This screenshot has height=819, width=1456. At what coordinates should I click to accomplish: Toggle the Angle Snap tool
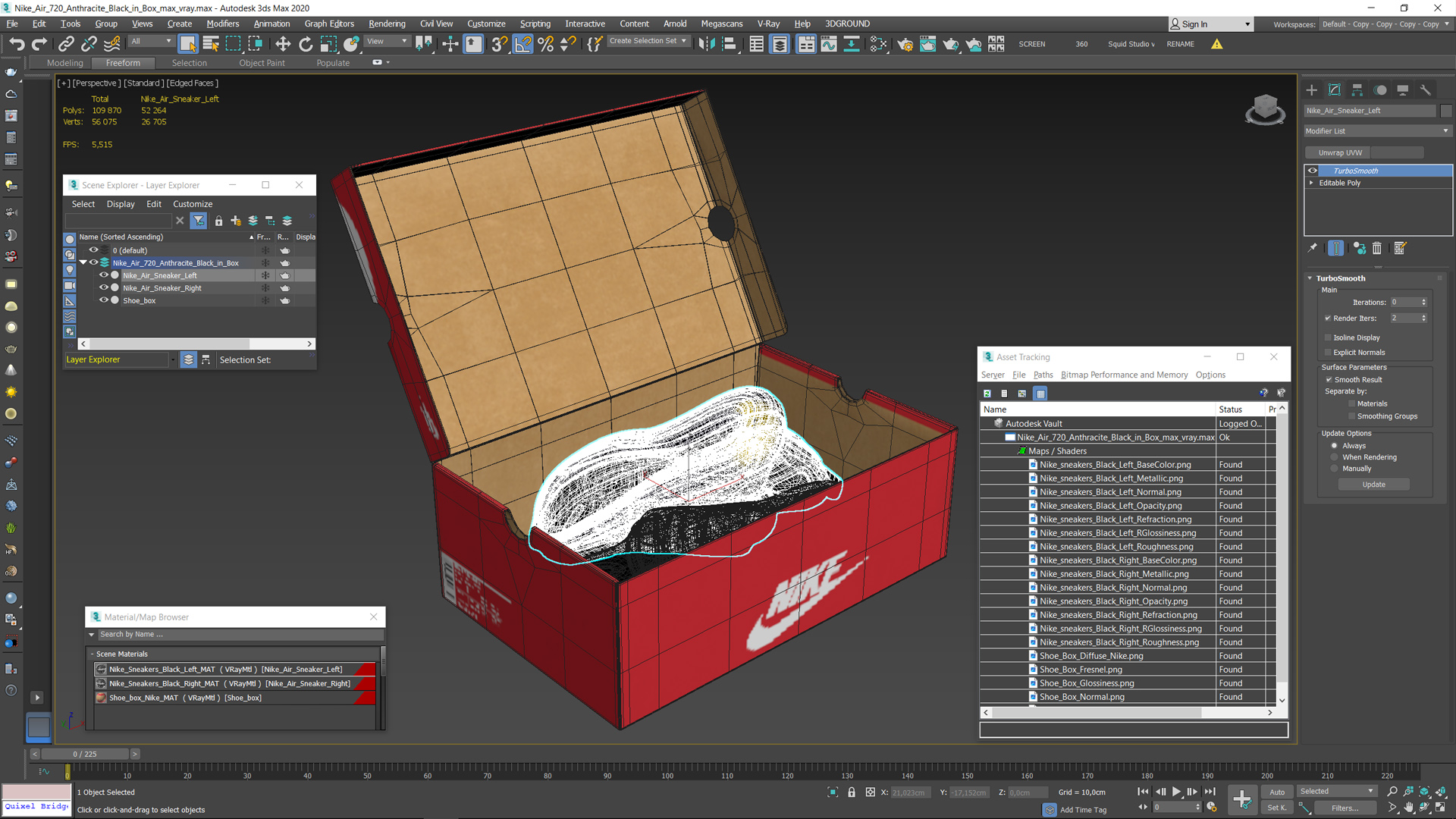523,44
